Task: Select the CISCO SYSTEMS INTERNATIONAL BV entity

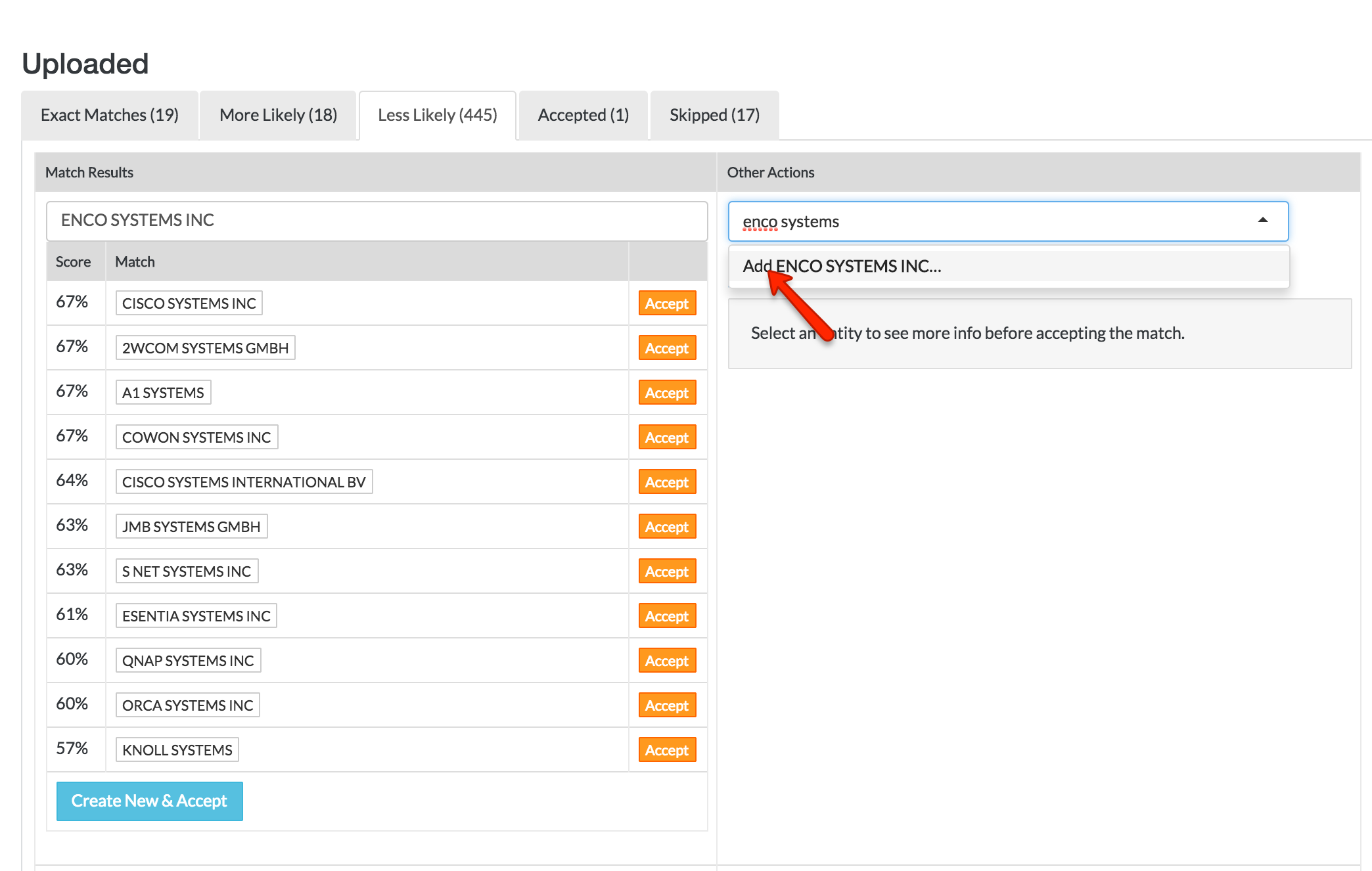Action: click(244, 482)
